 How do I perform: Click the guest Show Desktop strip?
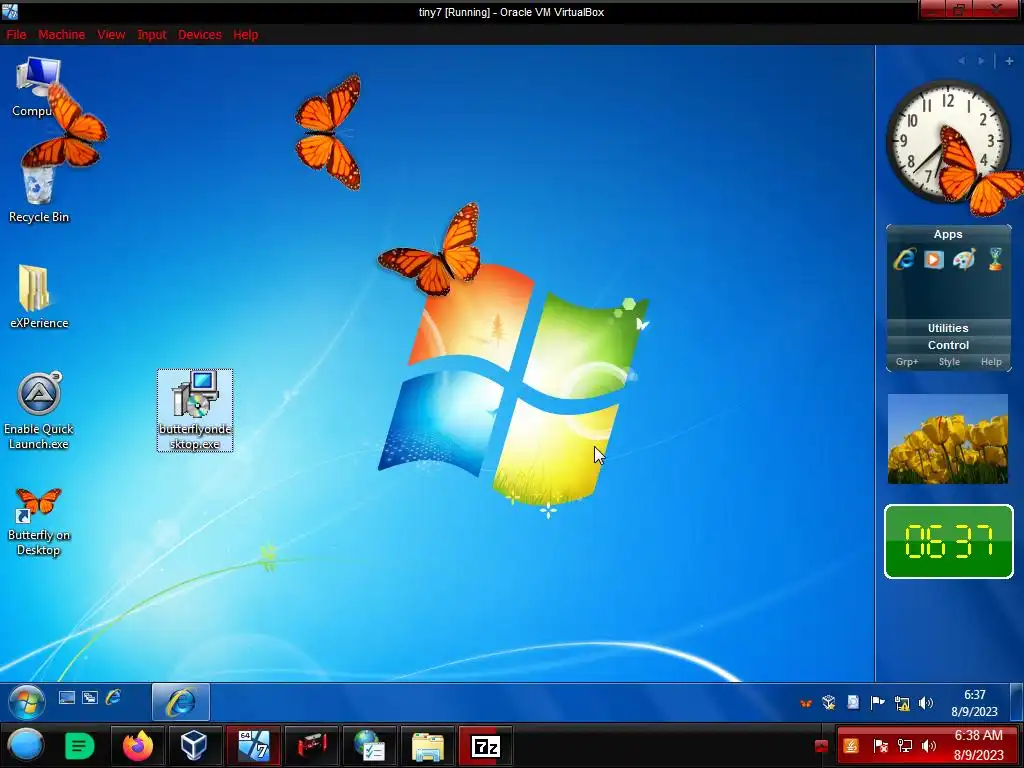[x=1016, y=702]
